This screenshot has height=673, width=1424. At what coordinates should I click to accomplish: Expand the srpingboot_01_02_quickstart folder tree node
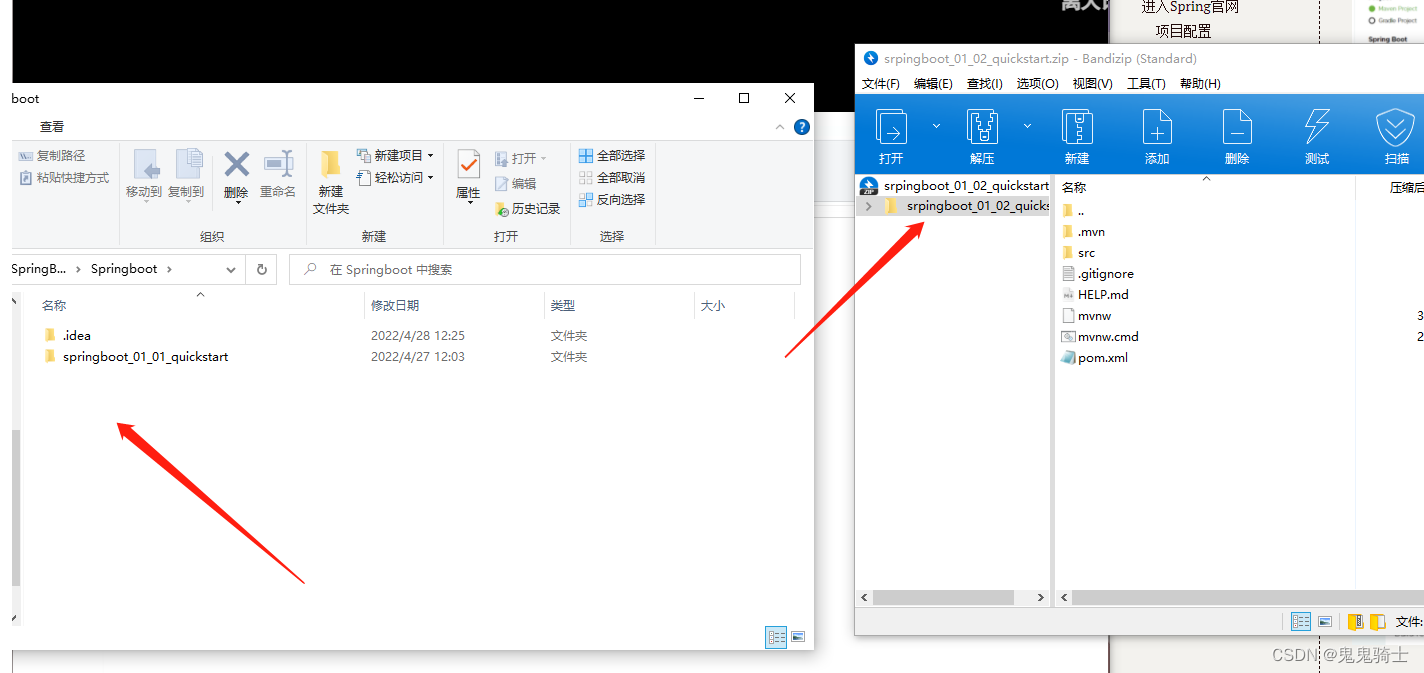(868, 206)
